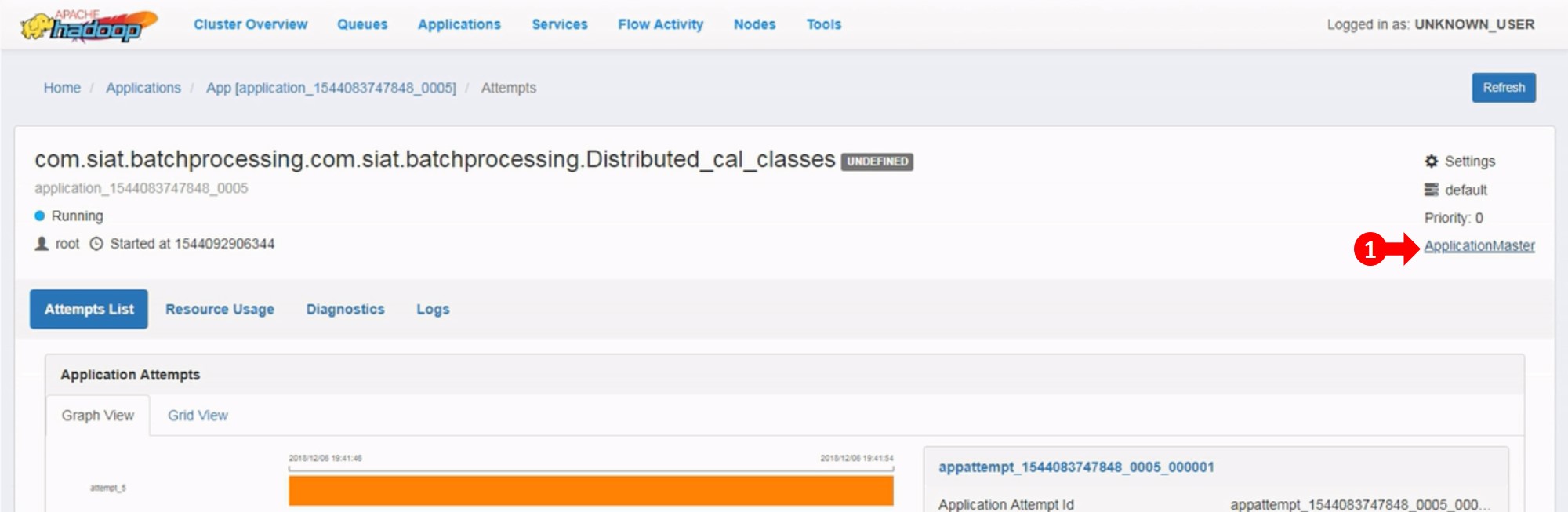1568x512 pixels.
Task: Open appattempt_1544083747848_0005_000001 link
Action: (x=1076, y=467)
